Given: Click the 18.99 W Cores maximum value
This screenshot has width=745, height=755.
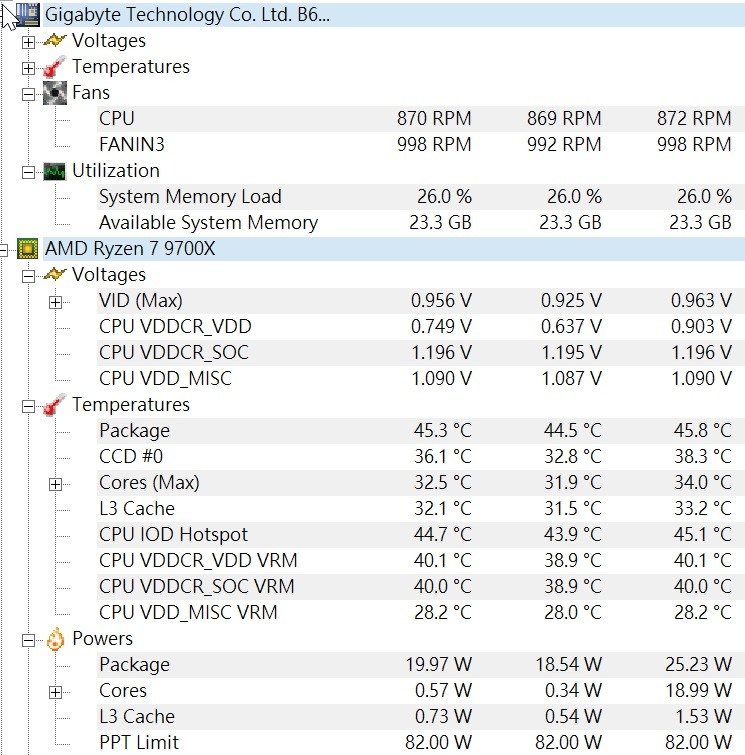Looking at the screenshot, I should pos(698,690).
